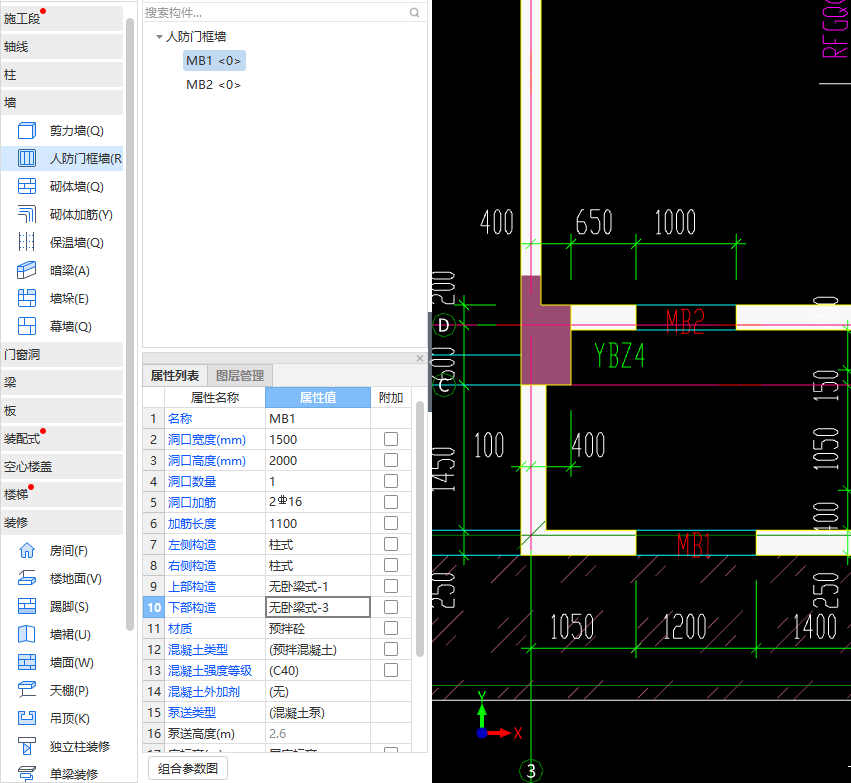Pick the 暗梁(A) hidden beam icon
Viewport: 851px width, 783px height.
27,270
